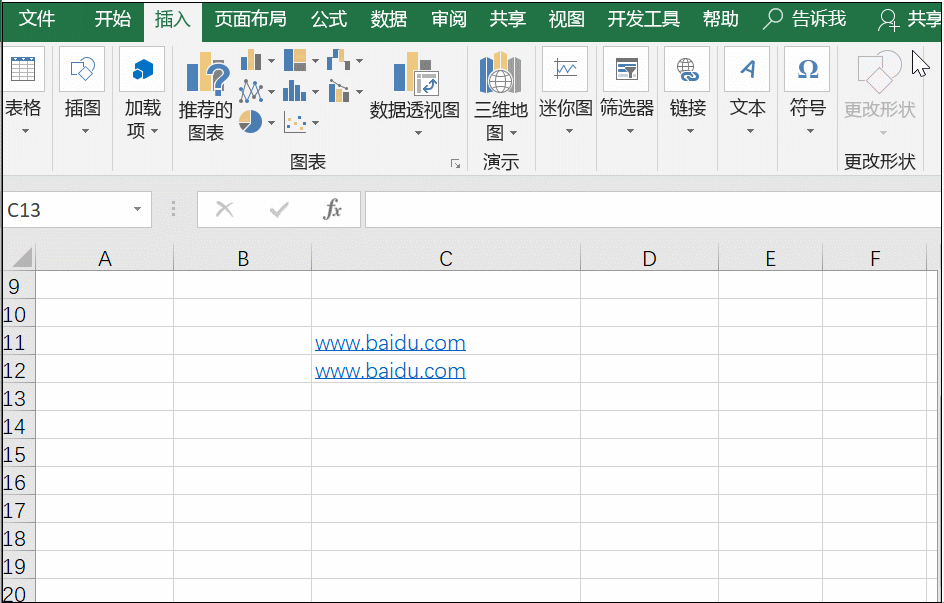944x603 pixels.
Task: Open the 符号 Symbols omega icon
Action: point(807,70)
